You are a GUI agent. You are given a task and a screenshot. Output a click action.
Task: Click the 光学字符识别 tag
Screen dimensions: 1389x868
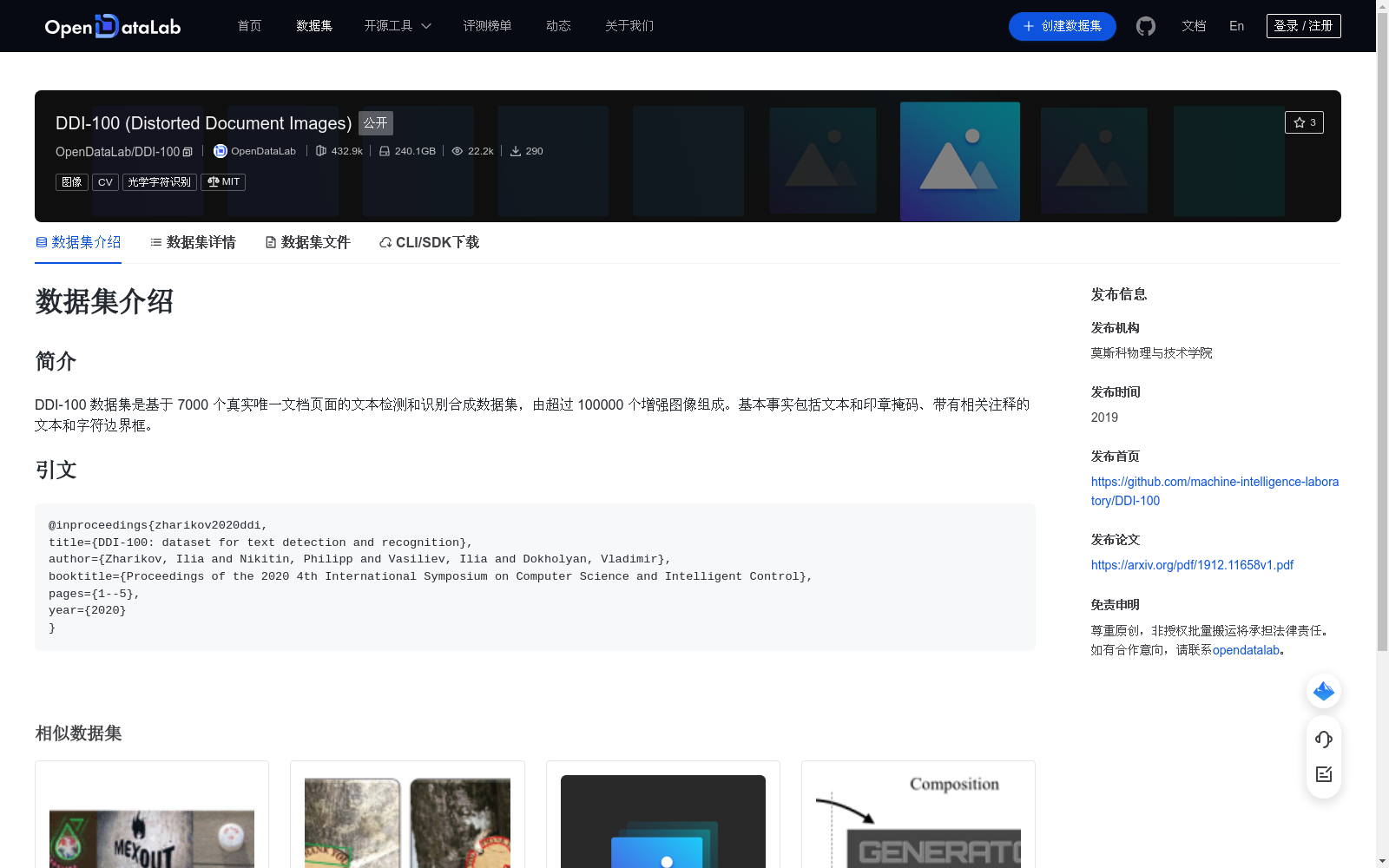coord(160,181)
